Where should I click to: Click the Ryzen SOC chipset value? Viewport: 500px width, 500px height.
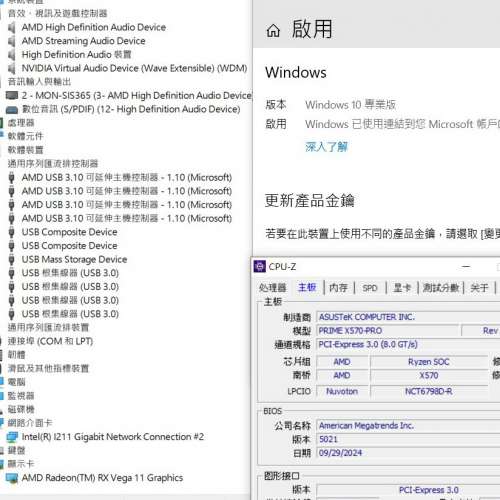click(429, 362)
